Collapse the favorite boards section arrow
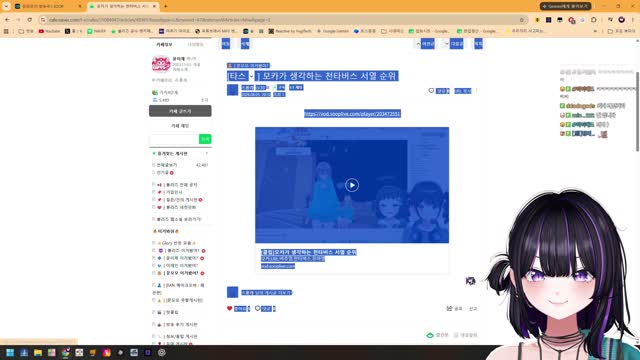 coord(207,153)
